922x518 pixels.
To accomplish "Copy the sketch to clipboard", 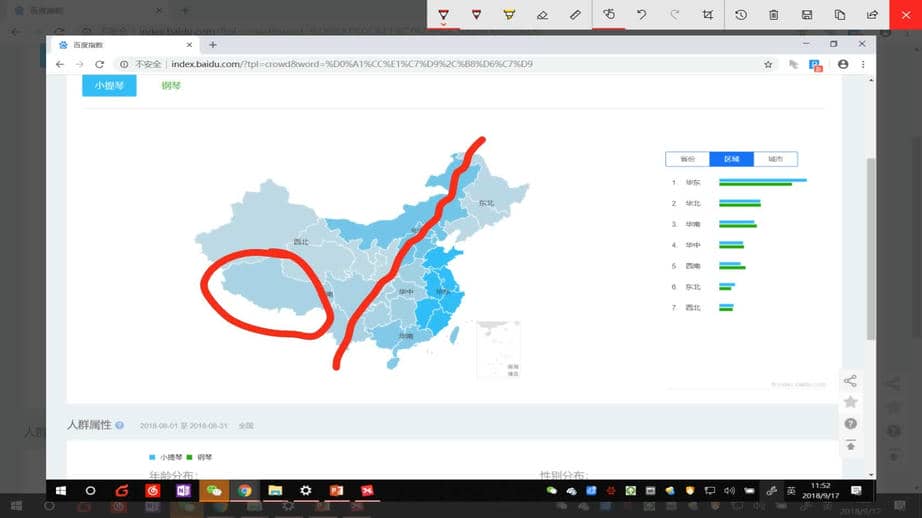I will click(x=839, y=15).
